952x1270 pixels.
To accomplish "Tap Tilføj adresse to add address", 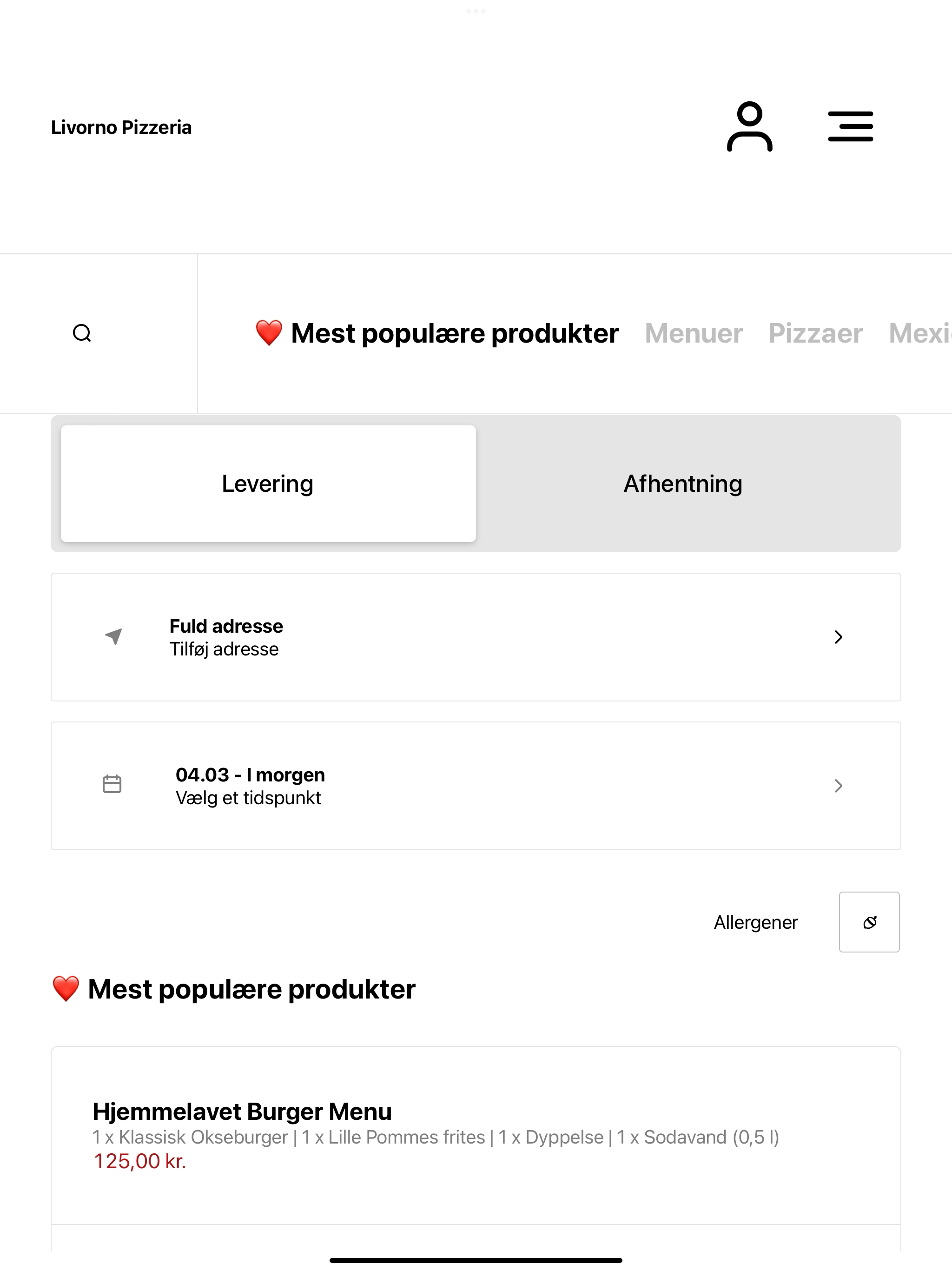I will click(224, 649).
